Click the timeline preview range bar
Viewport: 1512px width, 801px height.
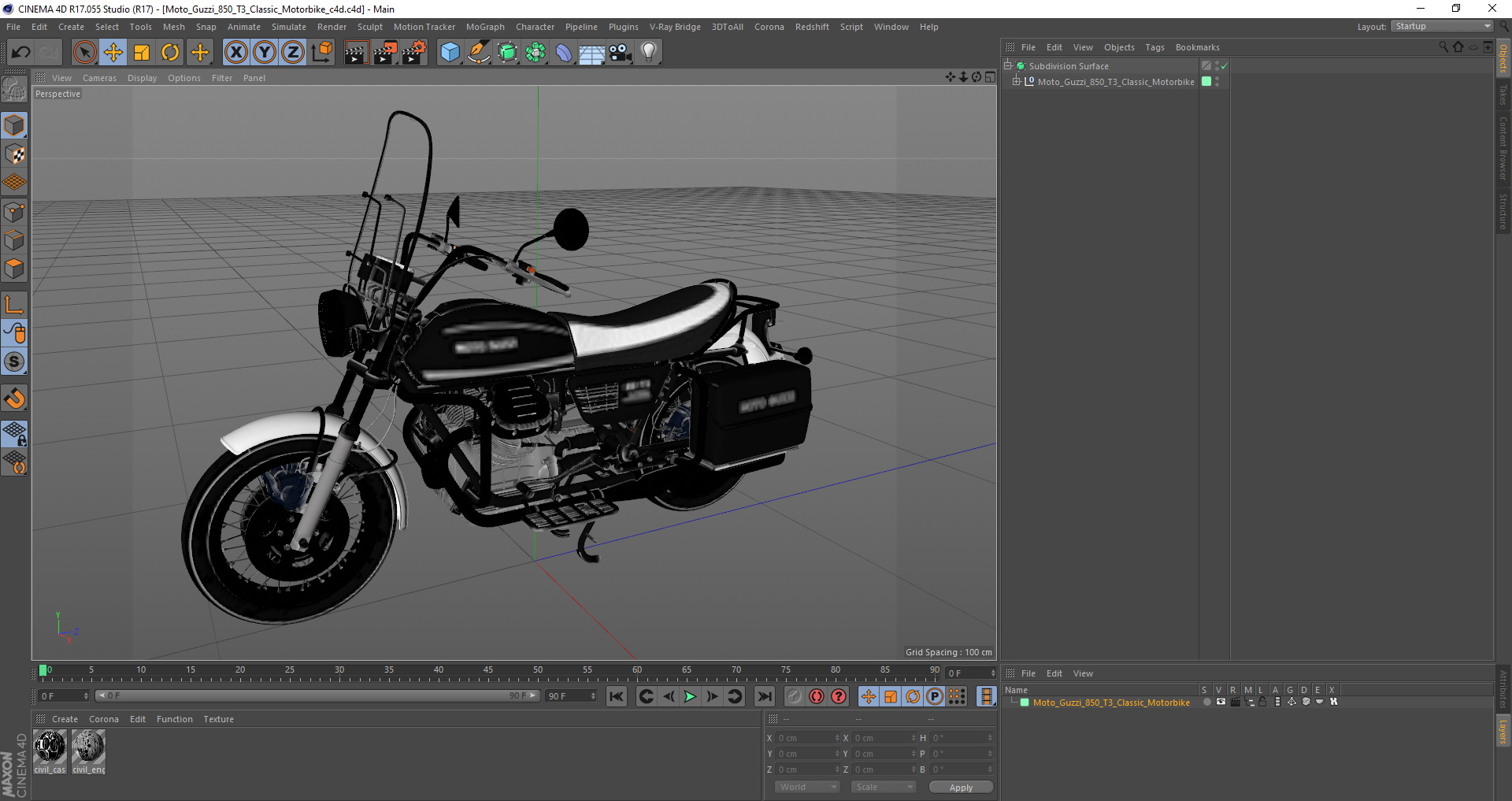(317, 695)
